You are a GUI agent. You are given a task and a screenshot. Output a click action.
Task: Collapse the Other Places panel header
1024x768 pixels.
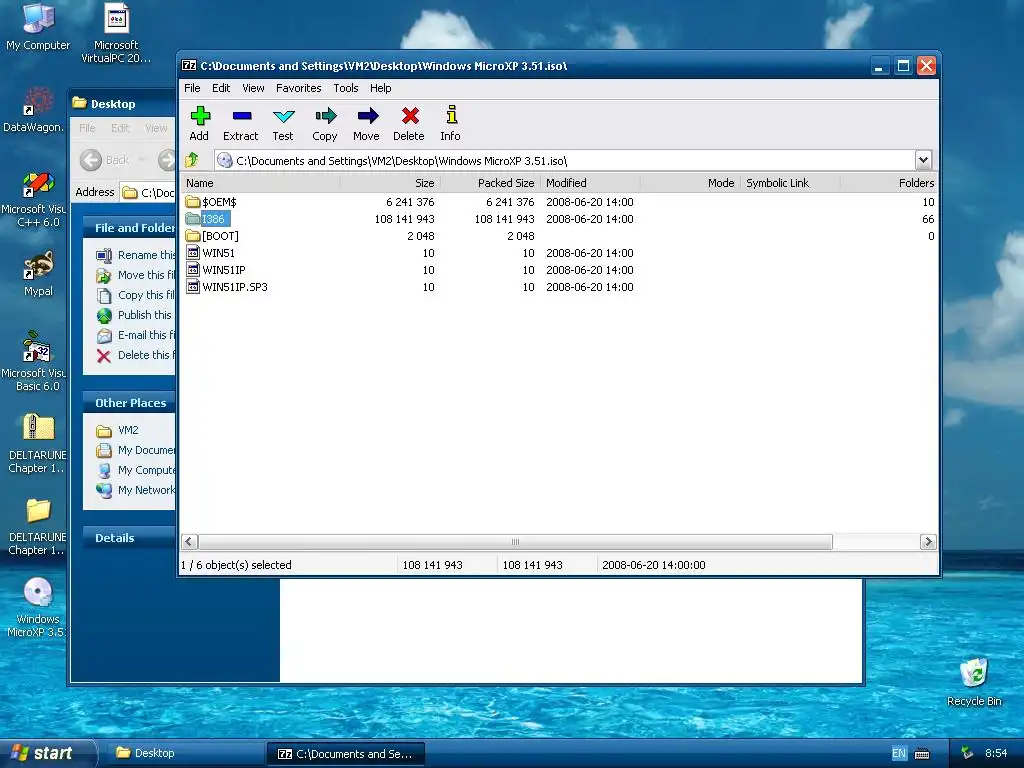click(129, 403)
